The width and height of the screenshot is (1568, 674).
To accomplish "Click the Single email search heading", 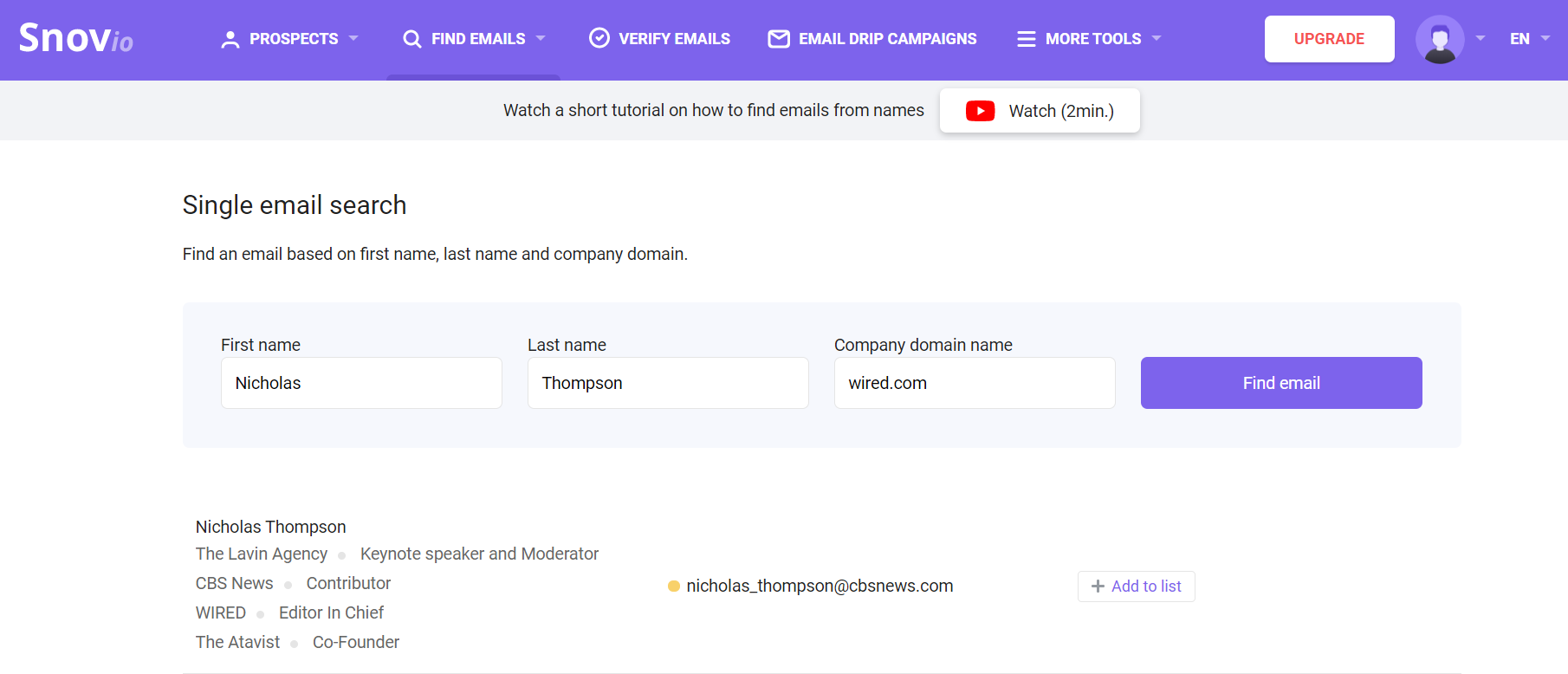I will [295, 205].
